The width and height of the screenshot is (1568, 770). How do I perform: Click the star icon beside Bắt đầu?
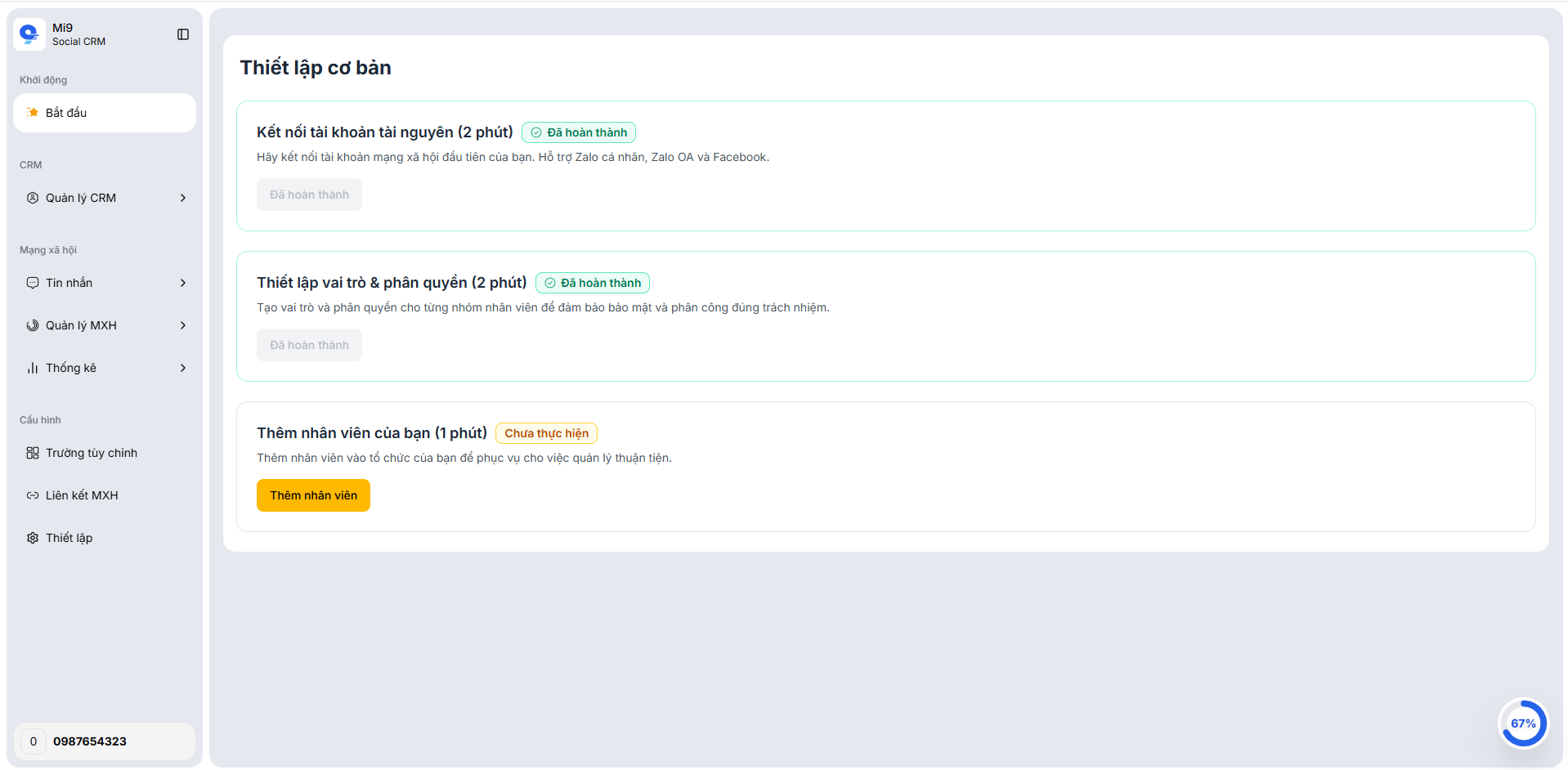(x=33, y=113)
